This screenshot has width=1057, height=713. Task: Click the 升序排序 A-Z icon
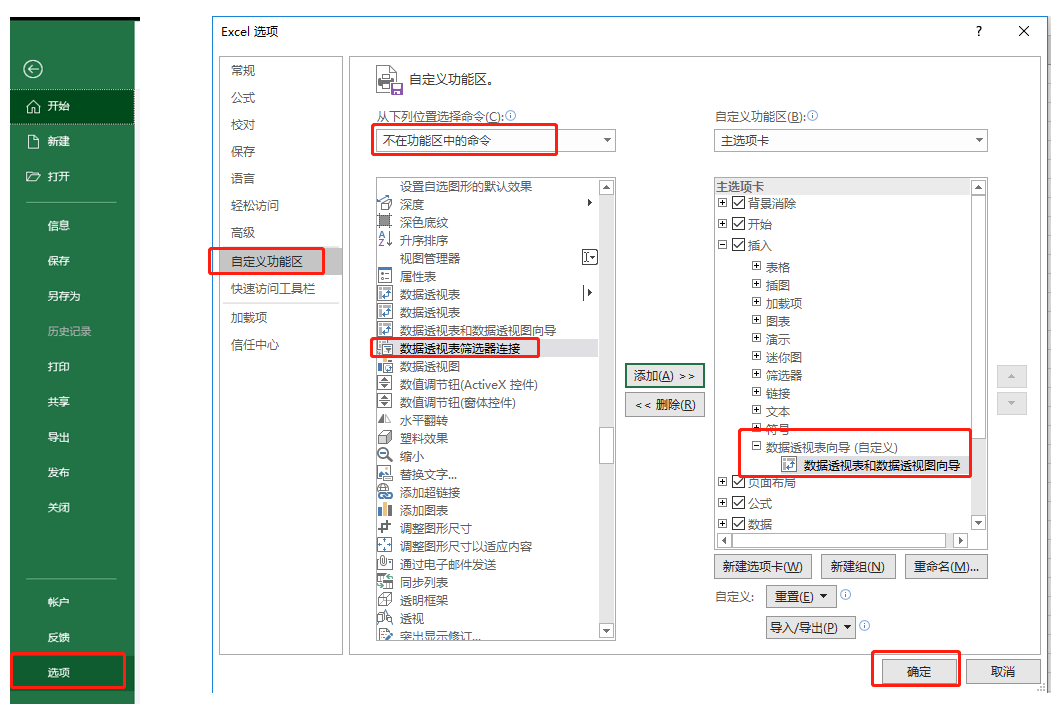coord(384,239)
